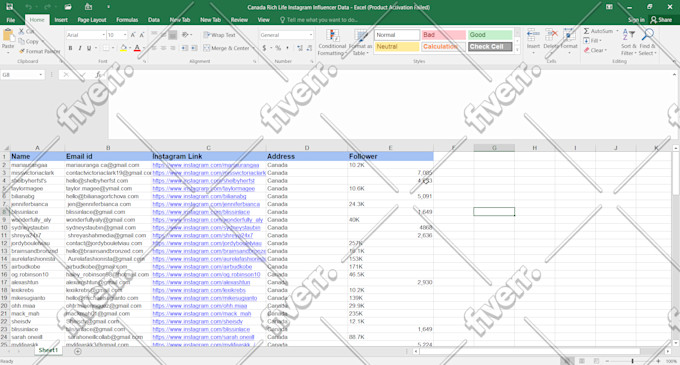The image size is (680, 365).
Task: Click the Insert cells icon
Action: tap(533, 35)
